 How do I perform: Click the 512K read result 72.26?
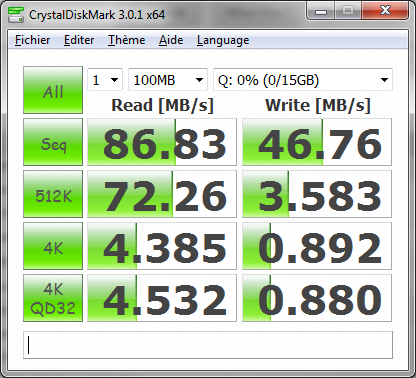(x=162, y=194)
